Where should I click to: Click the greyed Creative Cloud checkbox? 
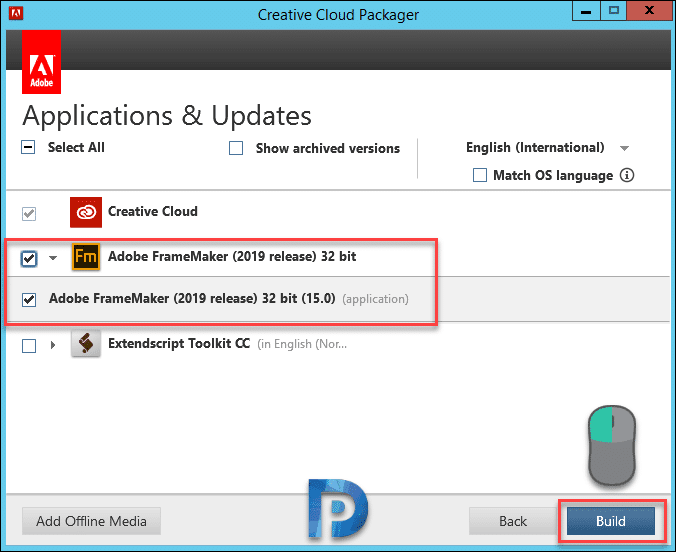29,213
